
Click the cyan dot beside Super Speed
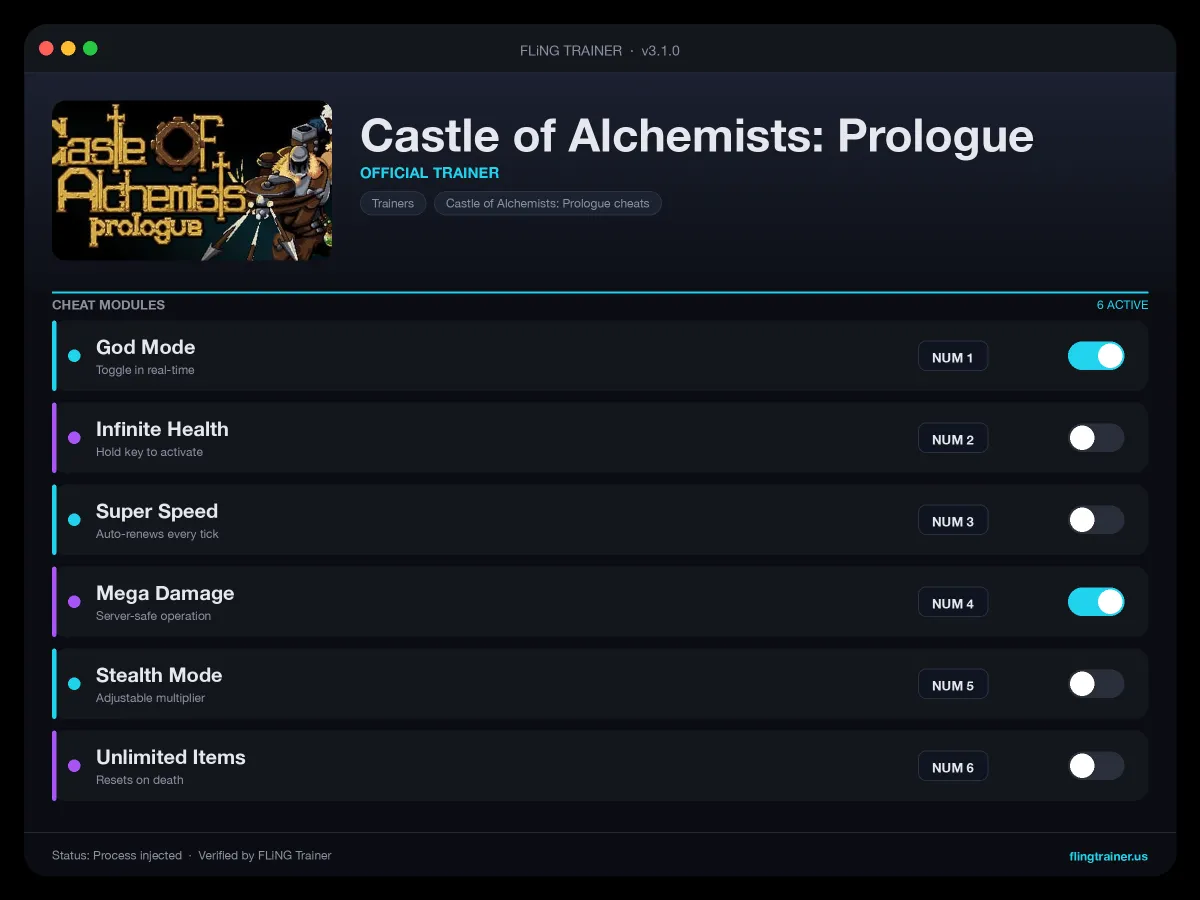(74, 520)
